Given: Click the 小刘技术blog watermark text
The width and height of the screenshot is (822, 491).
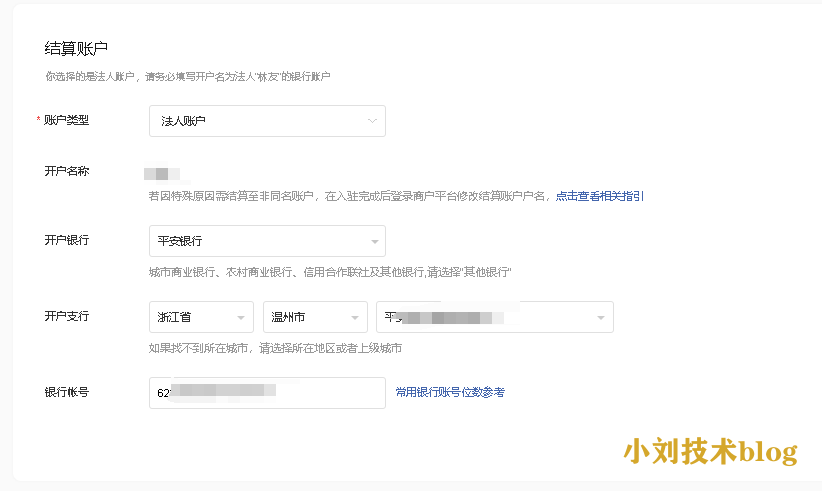Looking at the screenshot, I should [x=710, y=451].
